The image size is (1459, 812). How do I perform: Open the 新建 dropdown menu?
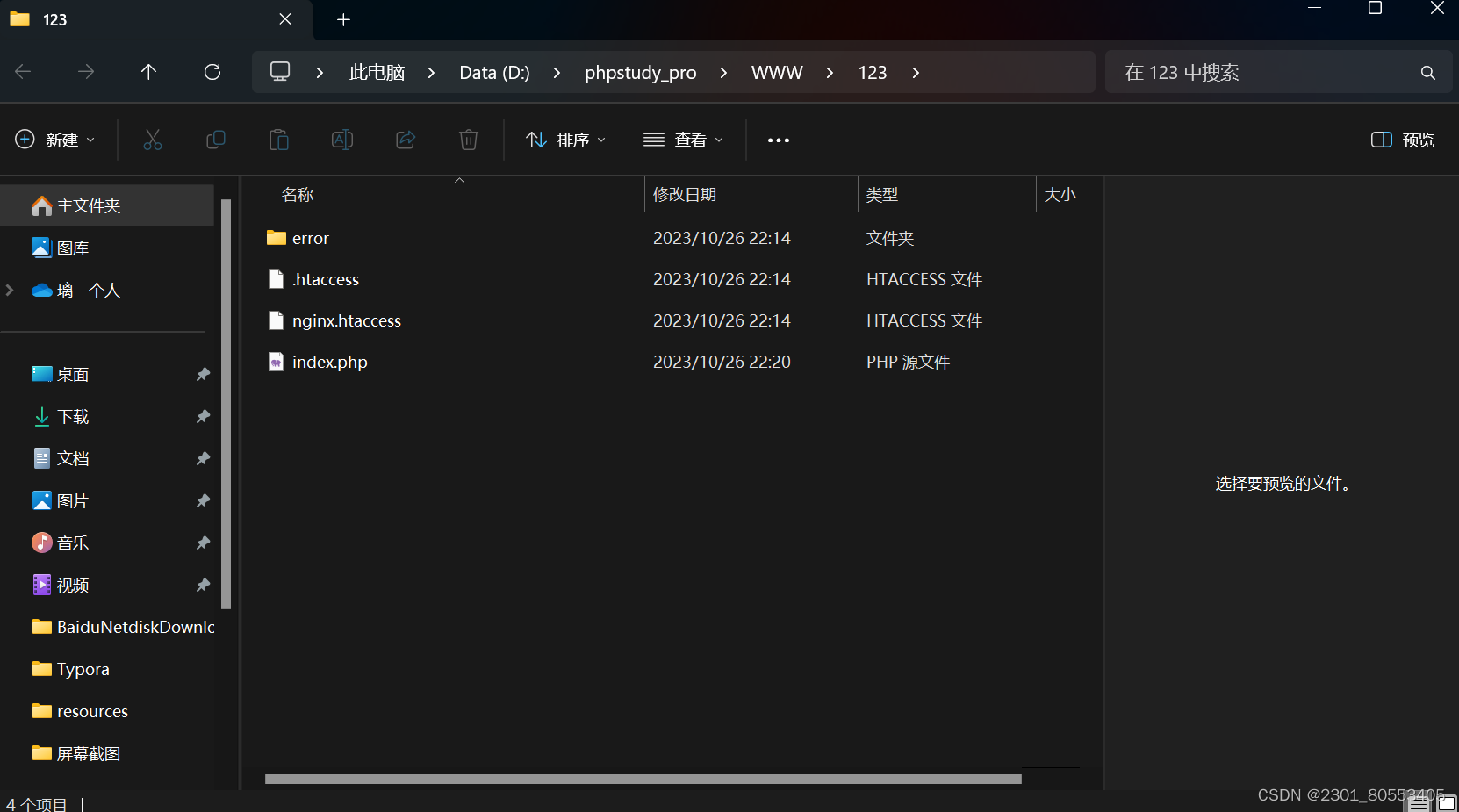tap(55, 140)
